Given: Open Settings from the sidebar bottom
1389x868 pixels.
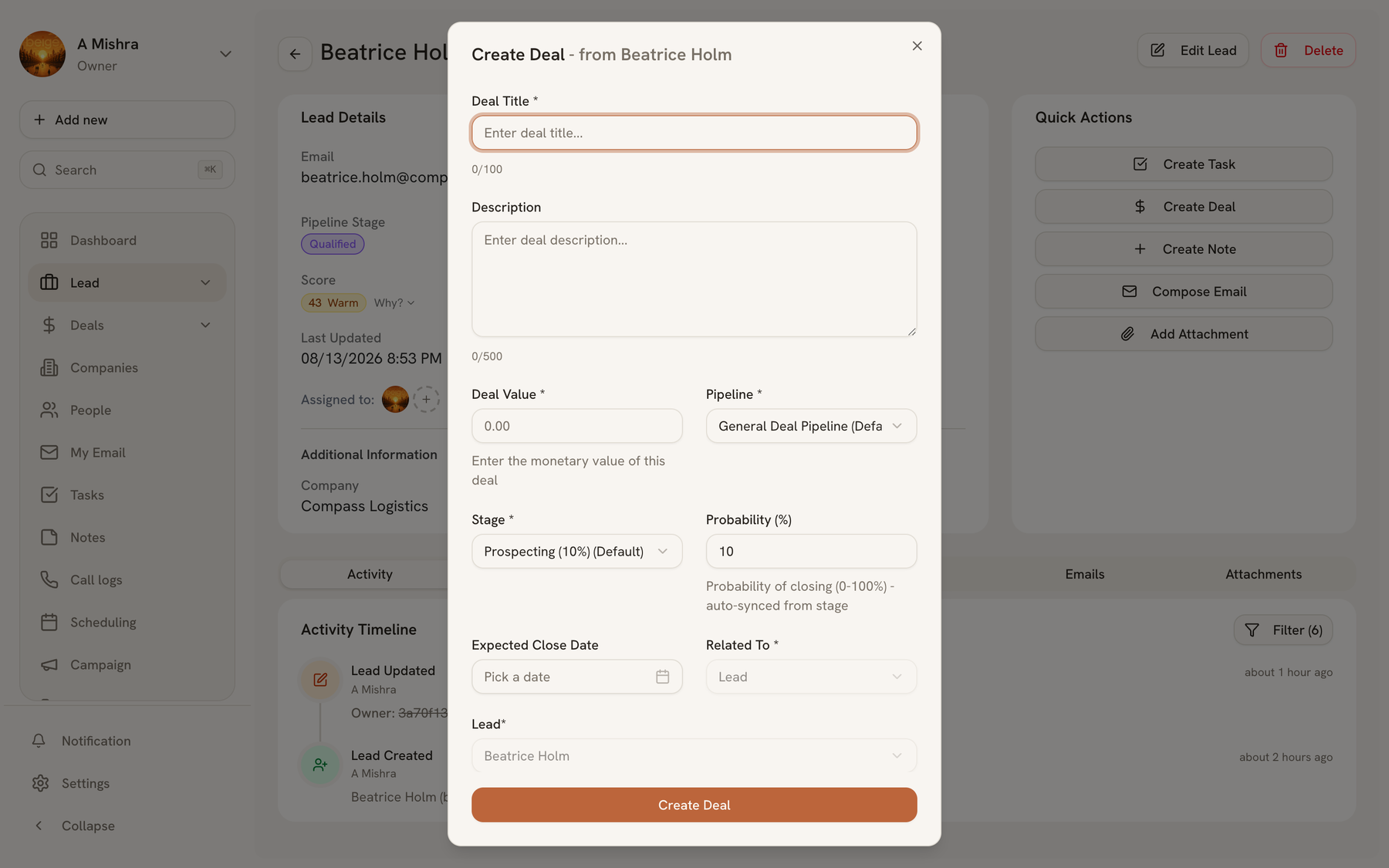Looking at the screenshot, I should [127, 783].
